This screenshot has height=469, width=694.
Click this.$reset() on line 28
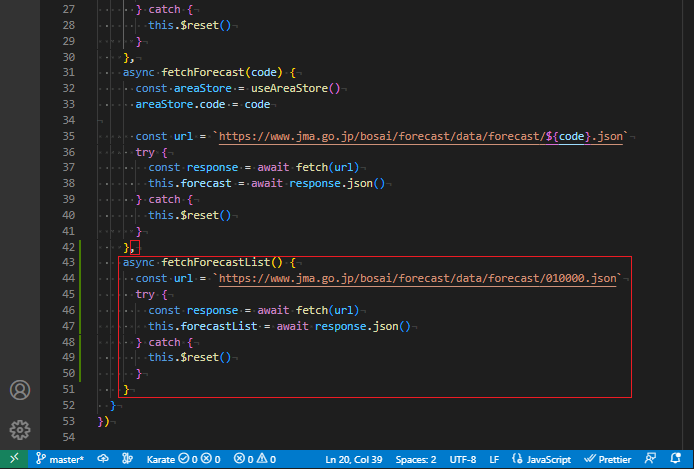coord(190,25)
